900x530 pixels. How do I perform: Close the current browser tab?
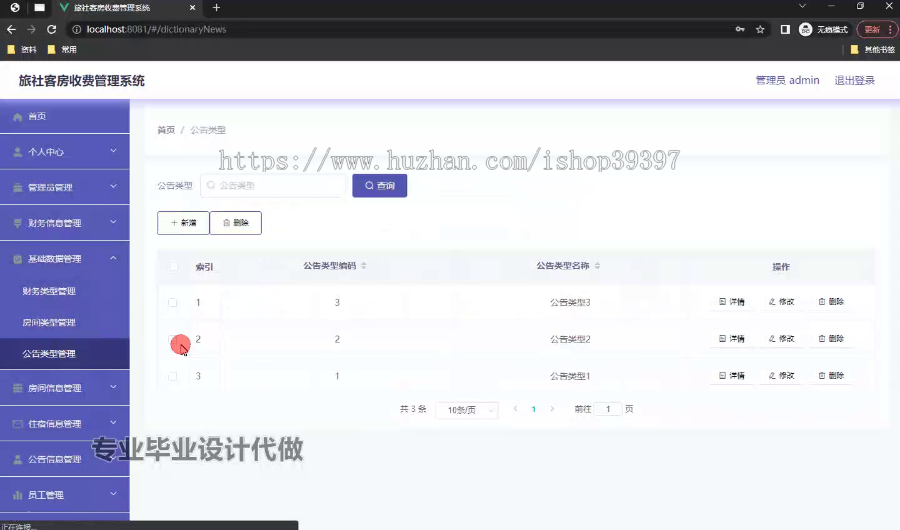click(192, 7)
